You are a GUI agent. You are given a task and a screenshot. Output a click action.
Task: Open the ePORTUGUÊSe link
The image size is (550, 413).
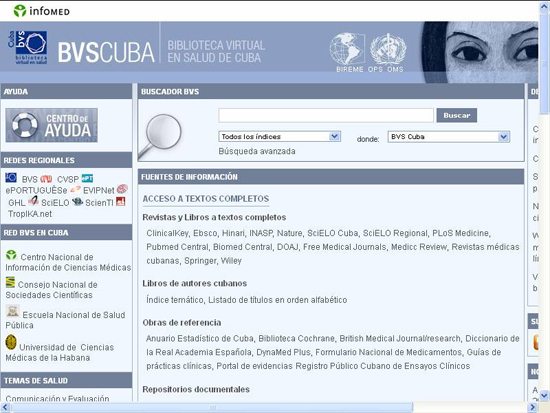coord(36,191)
